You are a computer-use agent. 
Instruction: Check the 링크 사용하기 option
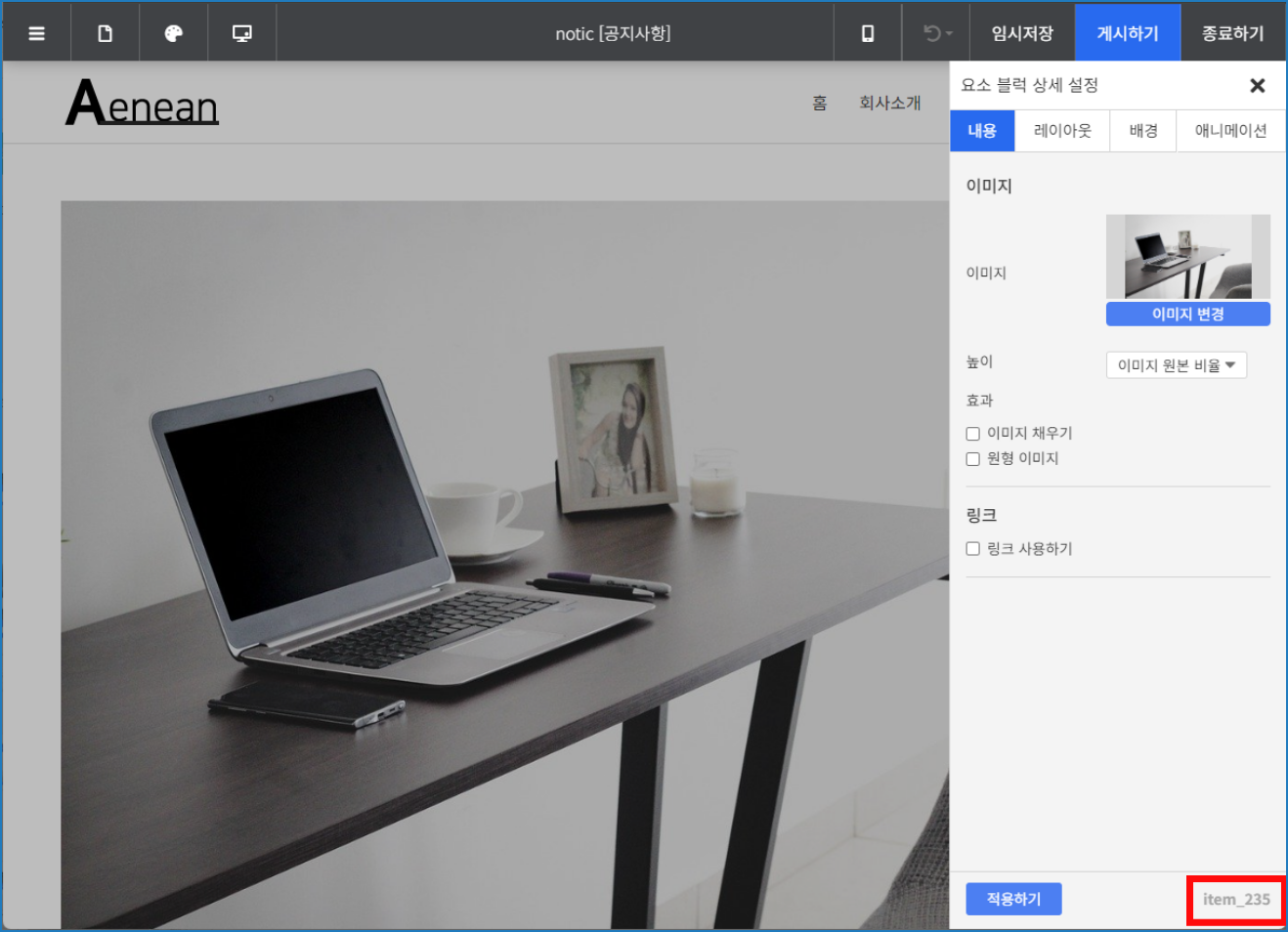tap(973, 549)
